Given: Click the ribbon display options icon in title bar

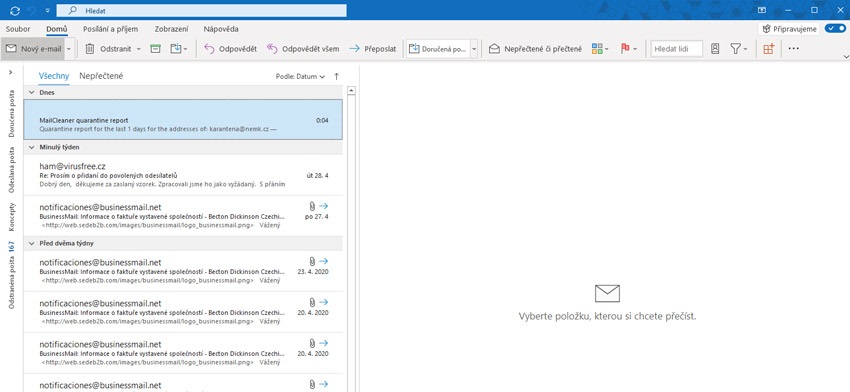Looking at the screenshot, I should 762,10.
